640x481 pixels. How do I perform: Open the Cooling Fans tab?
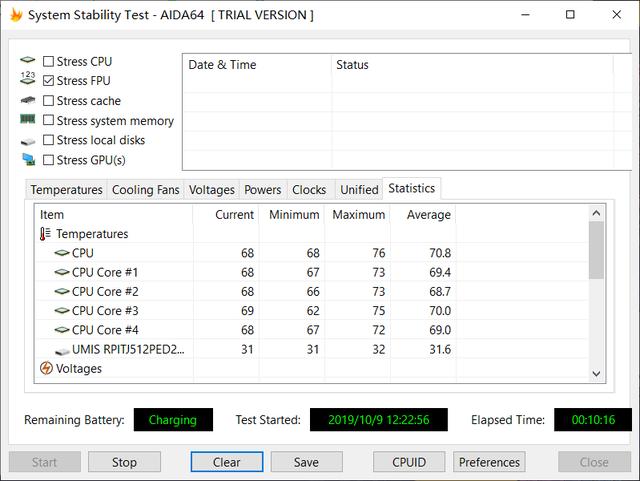coord(145,190)
